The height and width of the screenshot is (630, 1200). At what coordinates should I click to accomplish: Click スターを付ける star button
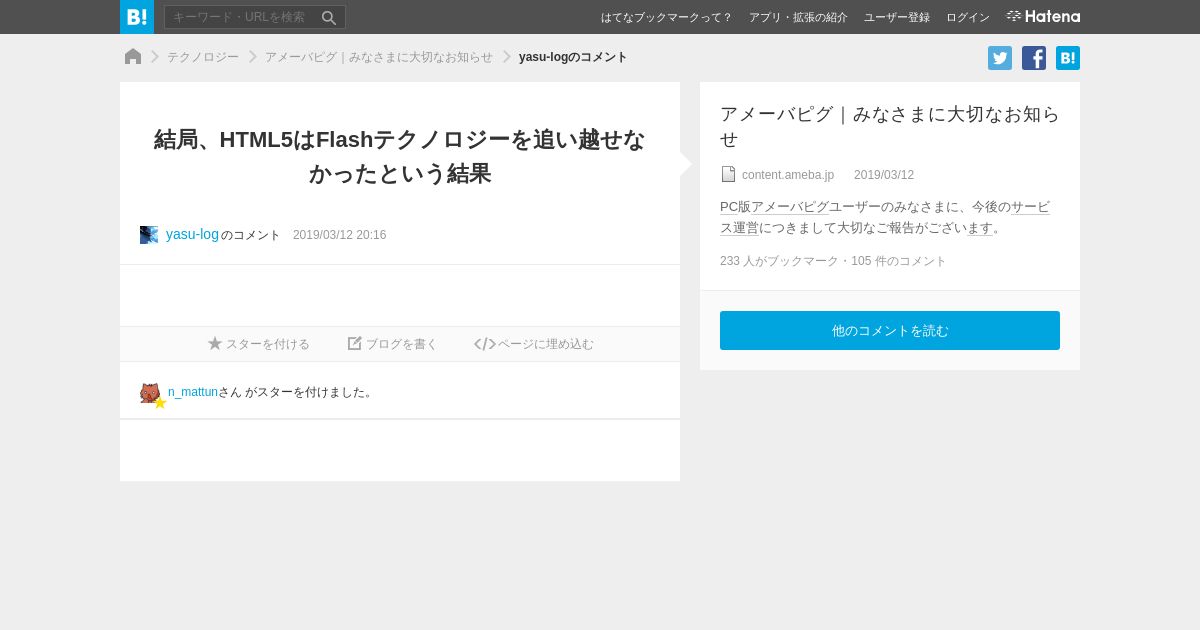click(x=259, y=344)
